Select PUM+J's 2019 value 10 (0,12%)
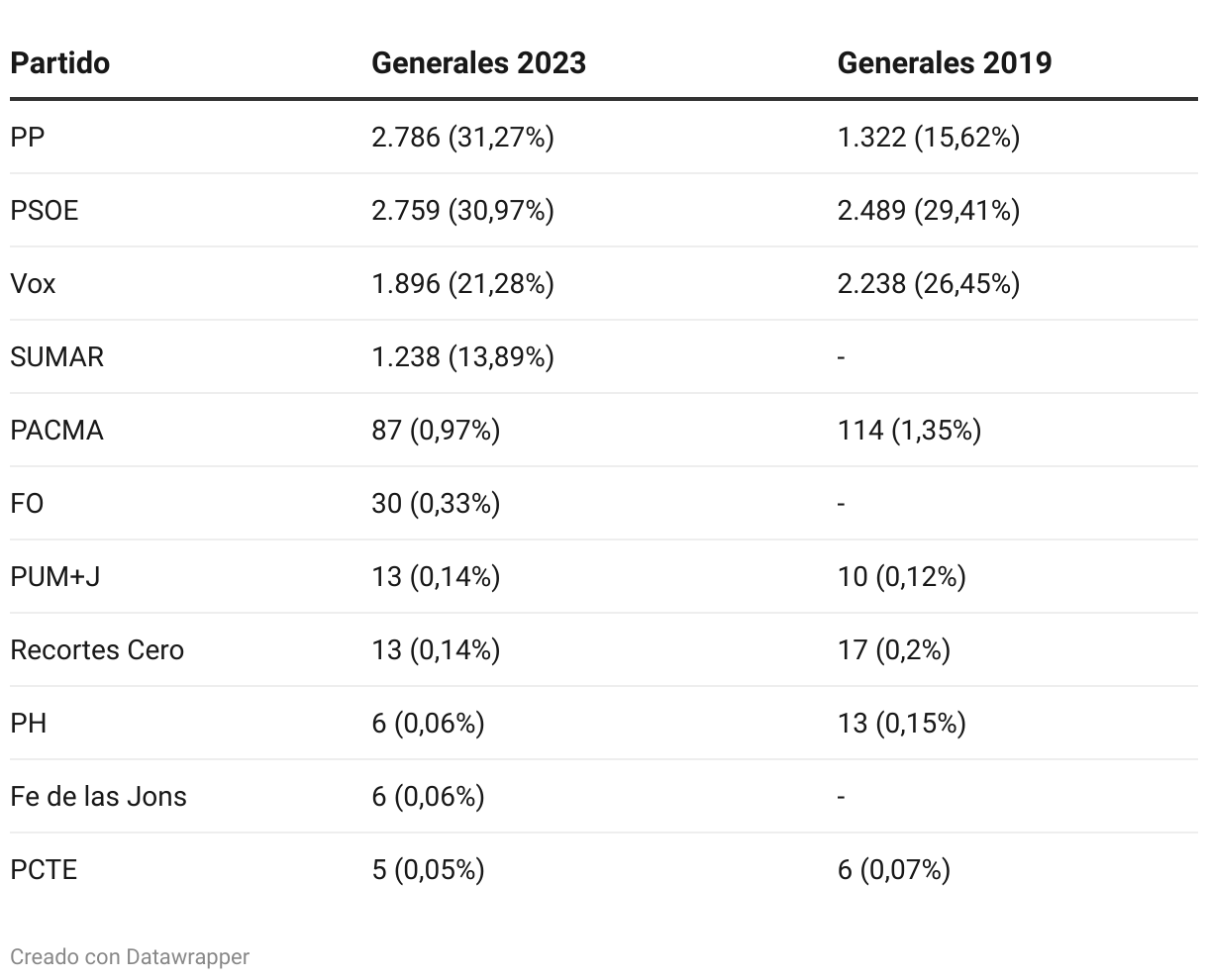 (901, 577)
